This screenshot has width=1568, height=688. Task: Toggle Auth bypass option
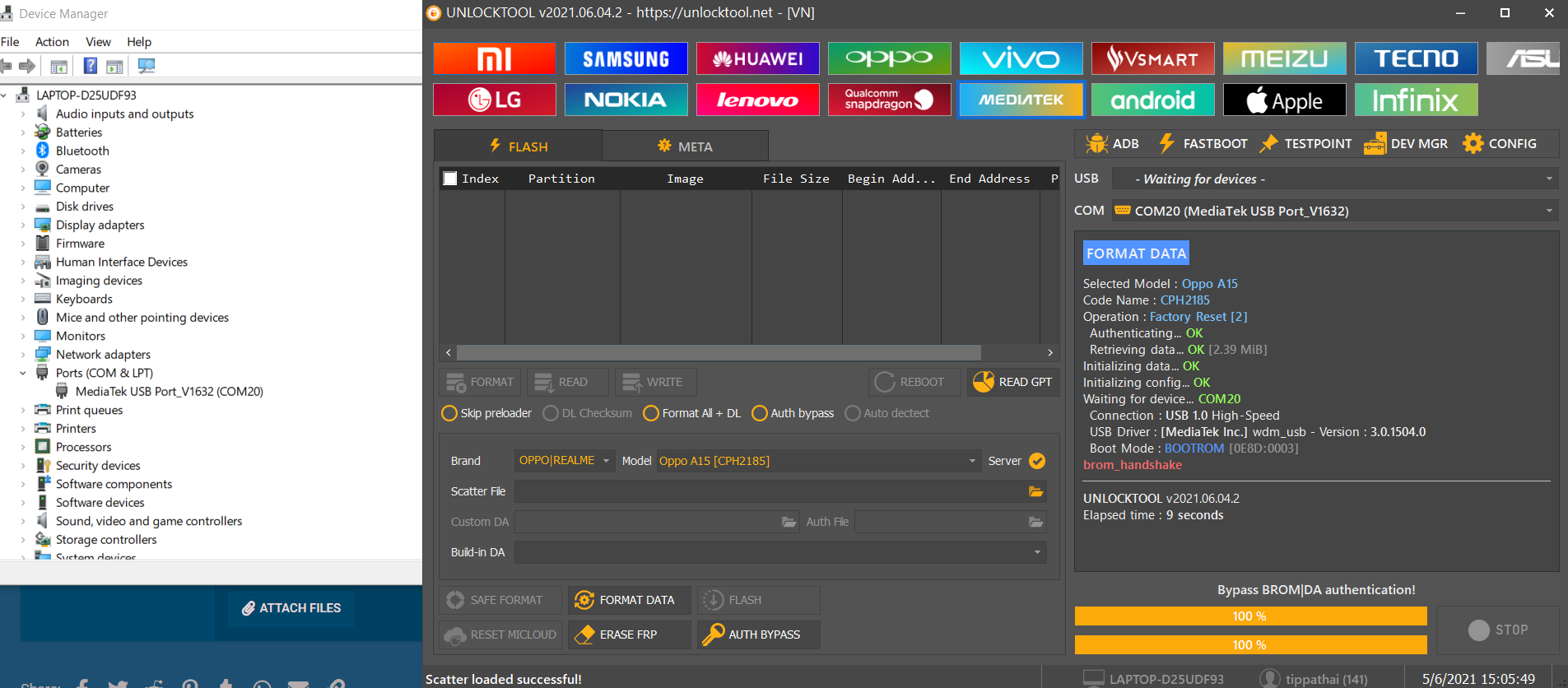tap(793, 413)
